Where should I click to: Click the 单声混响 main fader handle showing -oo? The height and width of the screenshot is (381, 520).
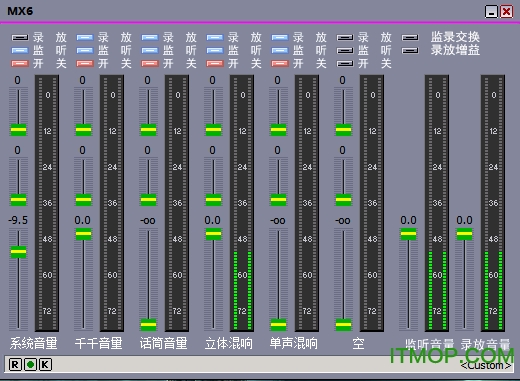point(278,324)
